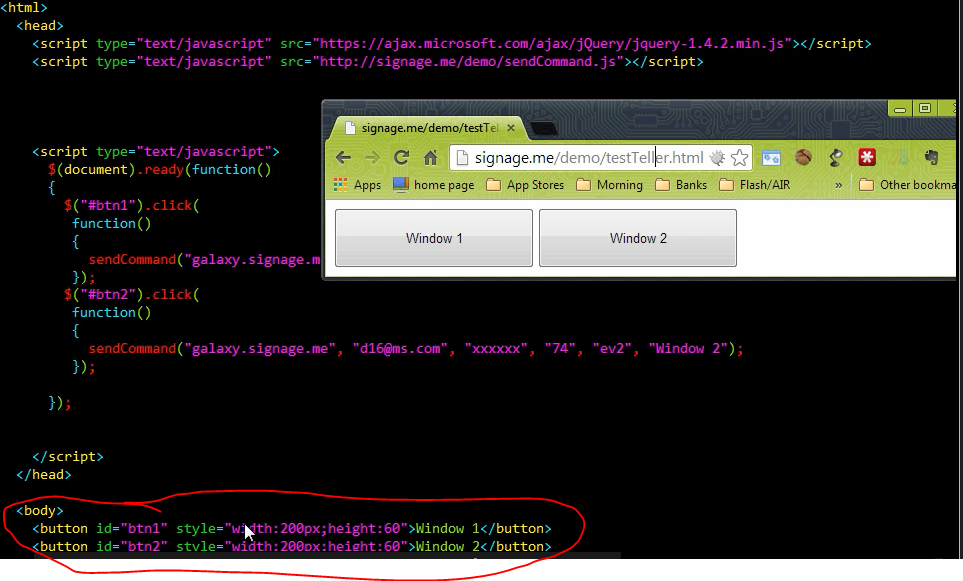Click the faded green extension icon
Viewport: 963px width, 581px height.
pyautogui.click(x=901, y=158)
